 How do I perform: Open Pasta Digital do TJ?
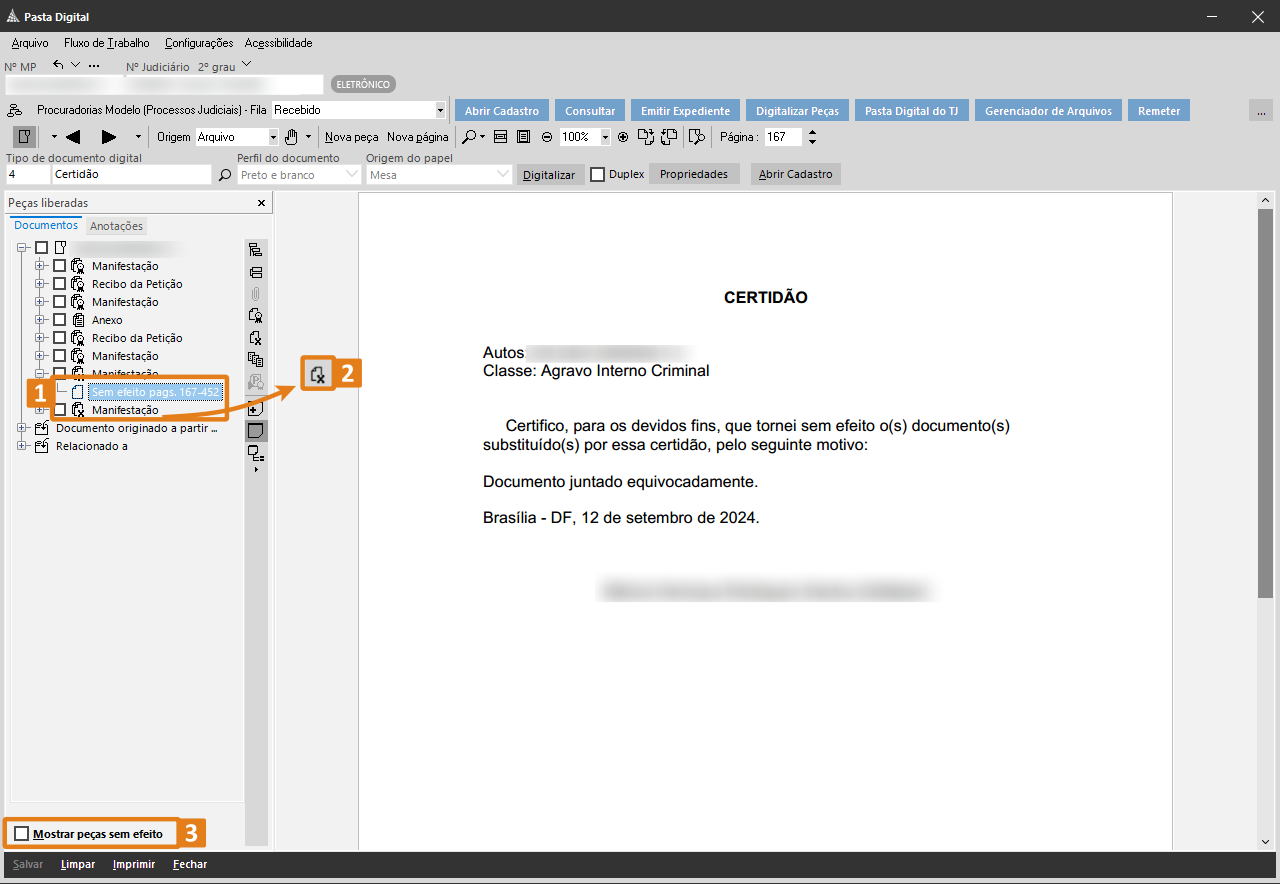click(x=911, y=110)
